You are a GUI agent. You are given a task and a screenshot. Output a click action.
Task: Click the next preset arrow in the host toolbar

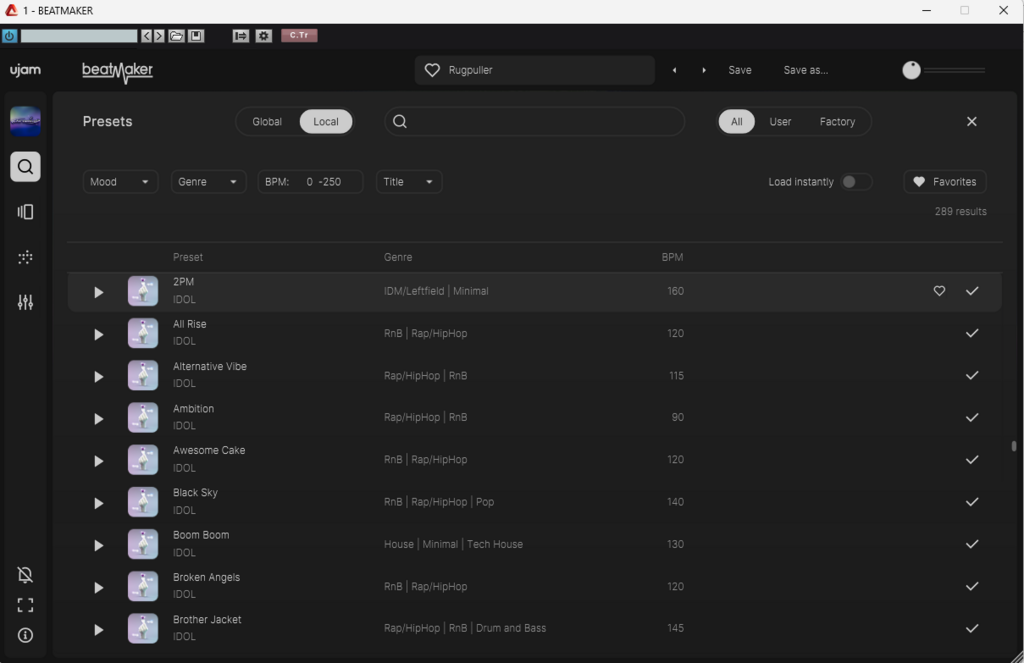[159, 36]
